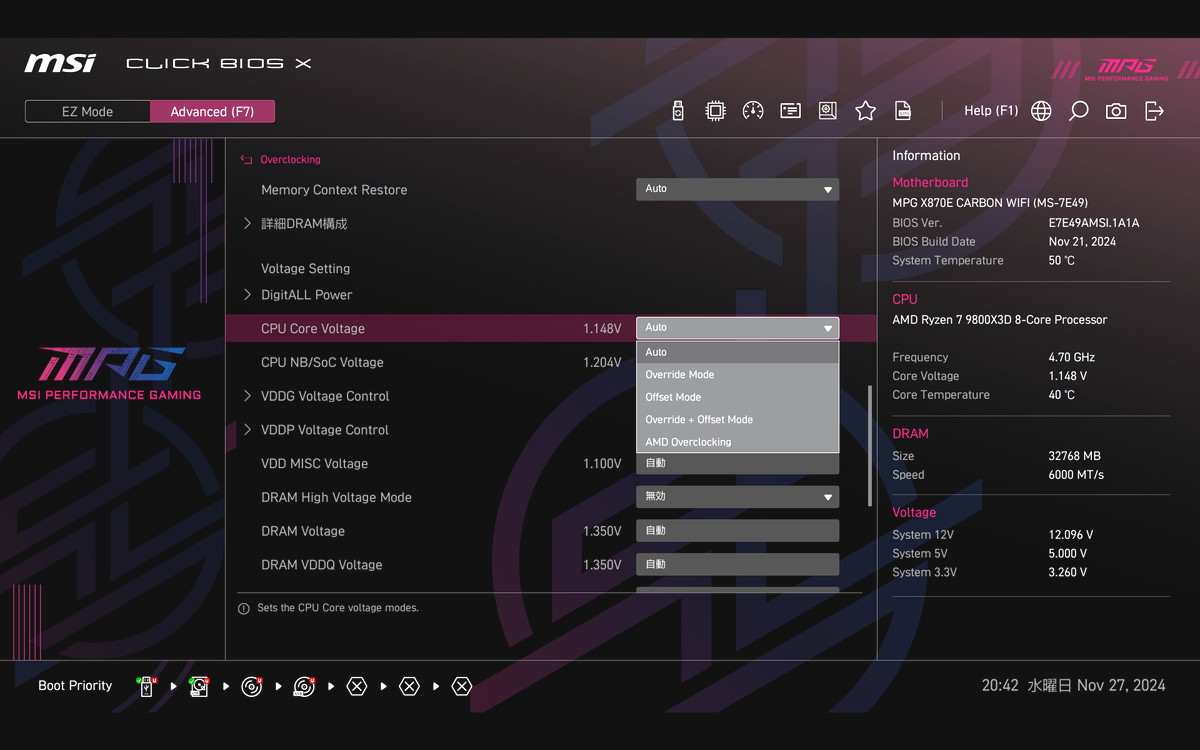The width and height of the screenshot is (1200, 750).
Task: Open the speedometer gauge overclocking icon
Action: pyautogui.click(x=753, y=111)
